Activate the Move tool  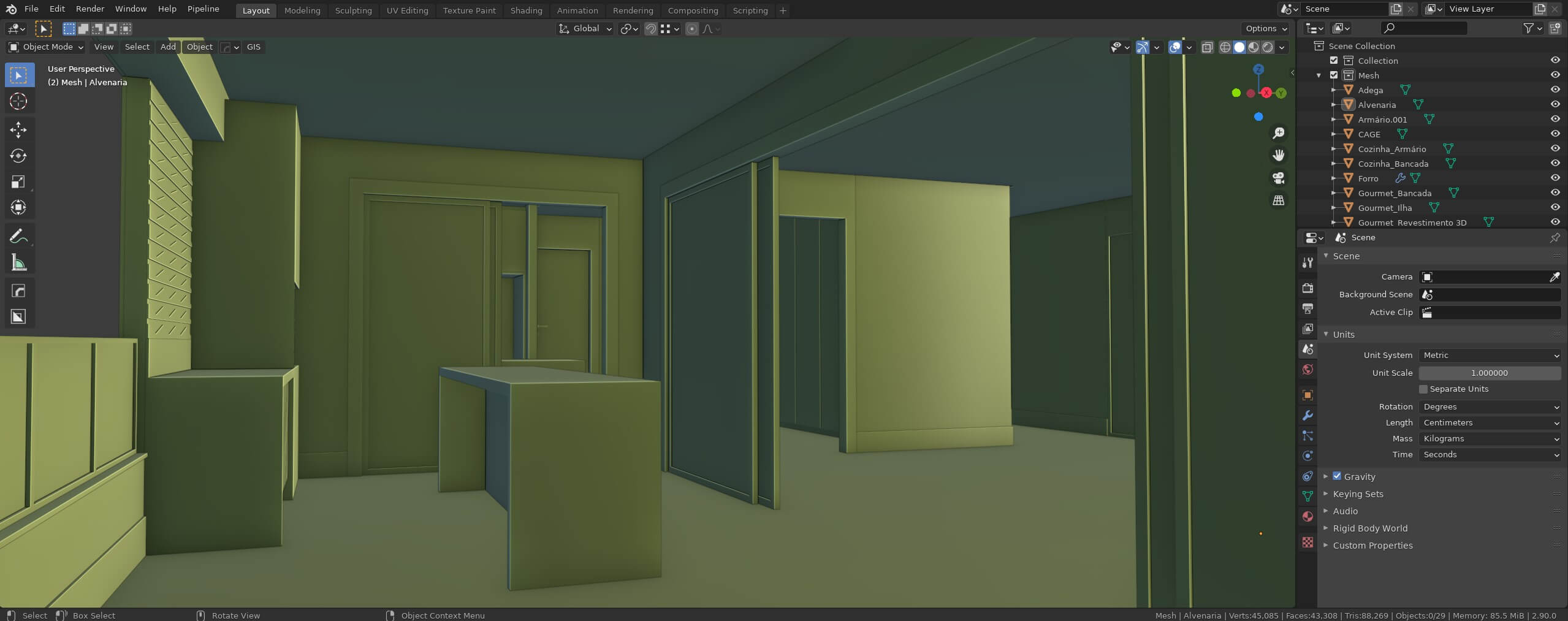point(18,129)
